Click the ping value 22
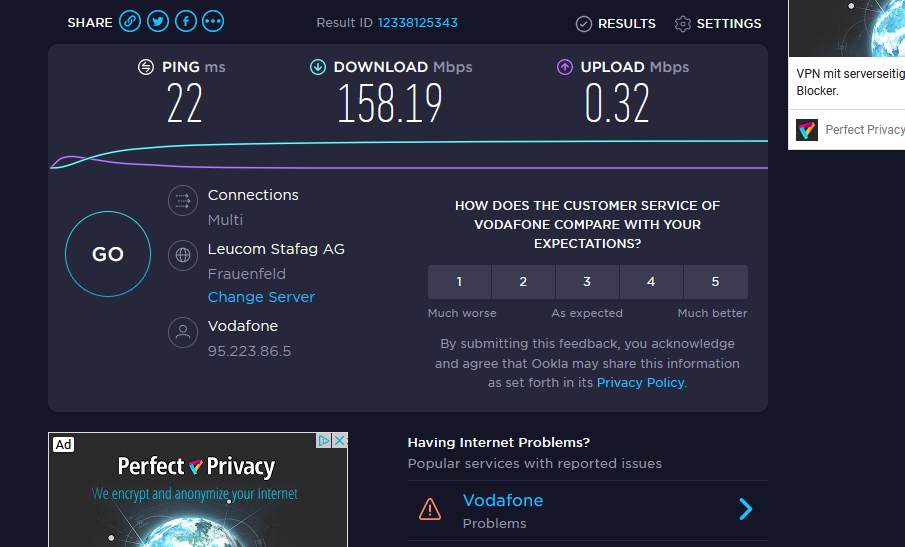The width and height of the screenshot is (905, 547). pos(185,103)
